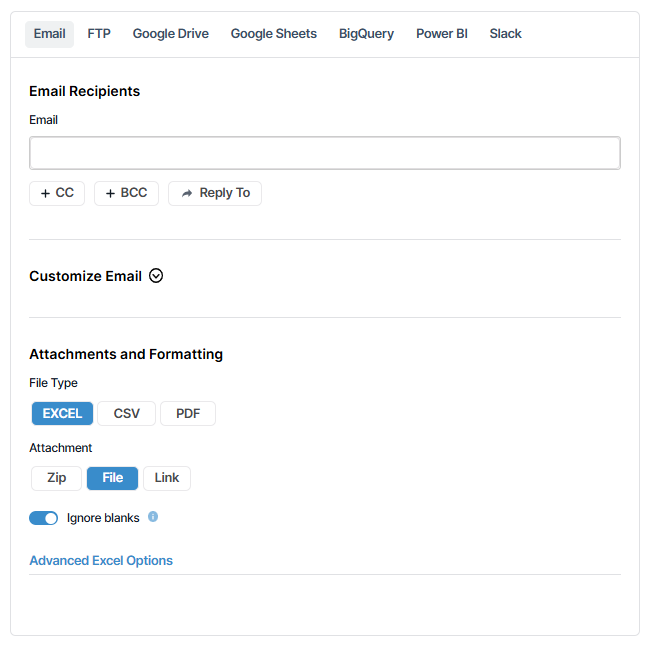Set attachment to Zip
Screen dimensions: 652x647
[x=57, y=478]
